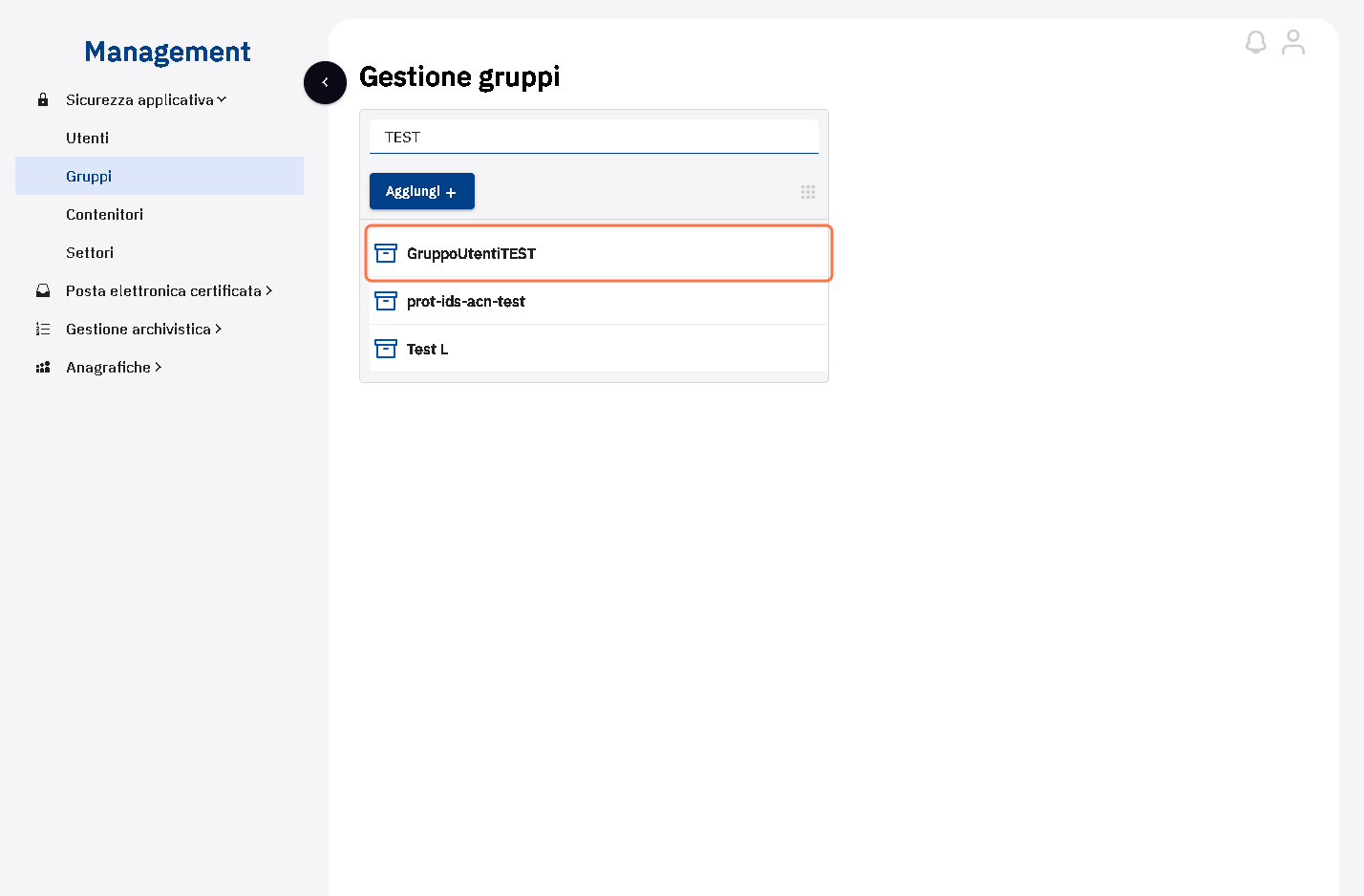Image resolution: width=1364 pixels, height=896 pixels.
Task: Click the Anagrafiche people icon
Action: pos(43,367)
